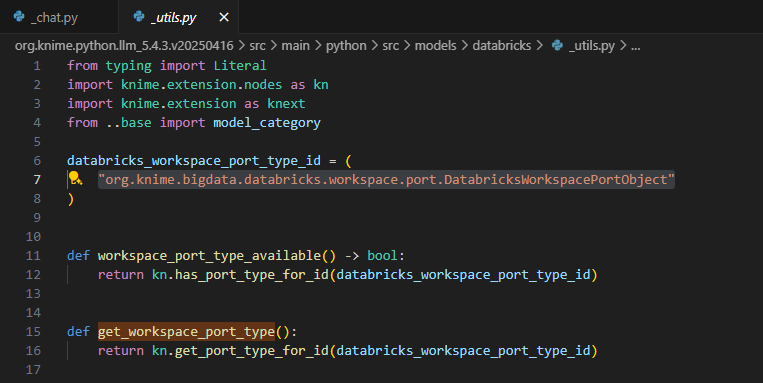Click 'databricks_workspace_port_type_id' argument on line 16

pyautogui.click(x=463, y=350)
